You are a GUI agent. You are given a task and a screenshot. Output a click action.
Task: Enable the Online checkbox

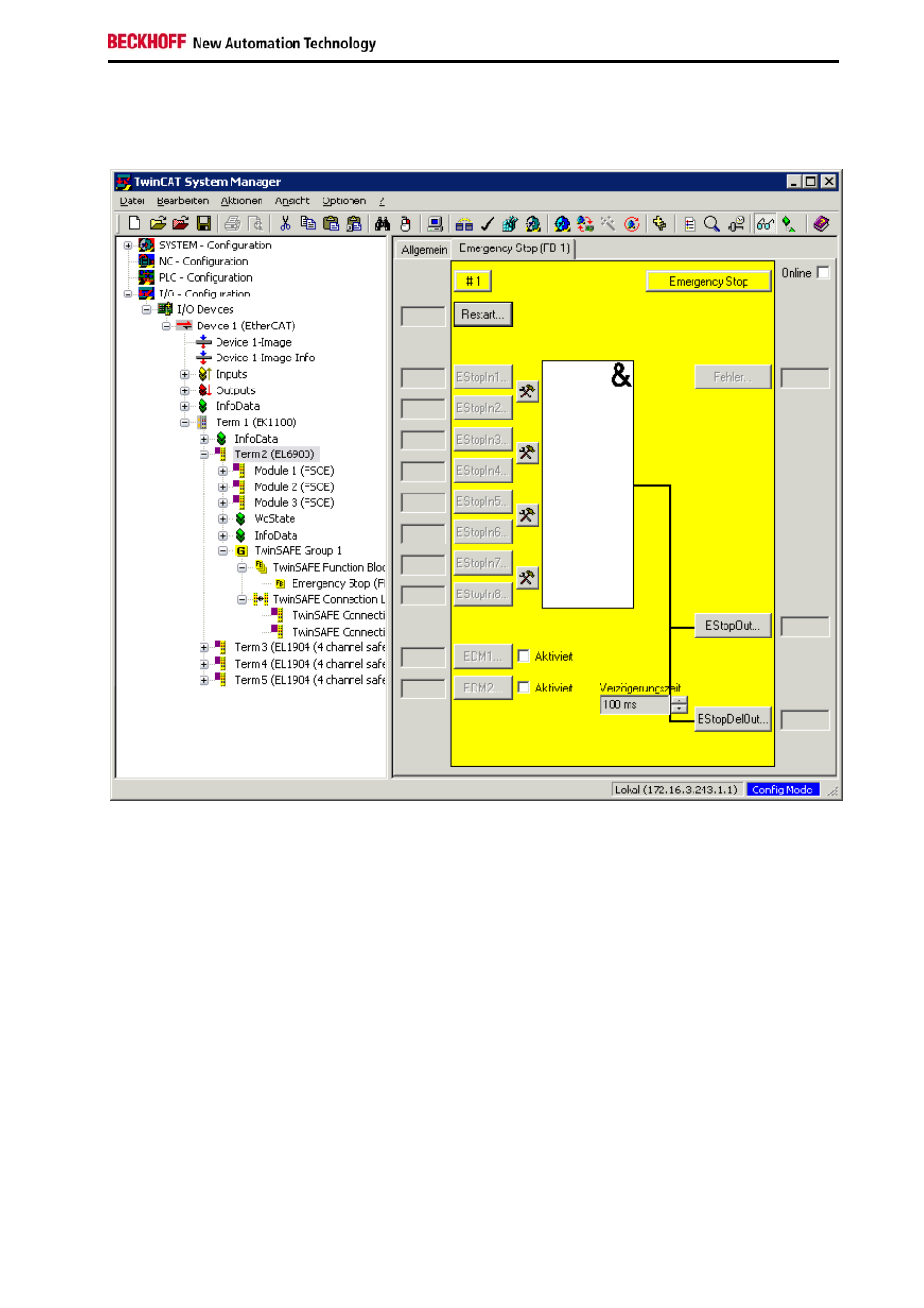pos(823,273)
